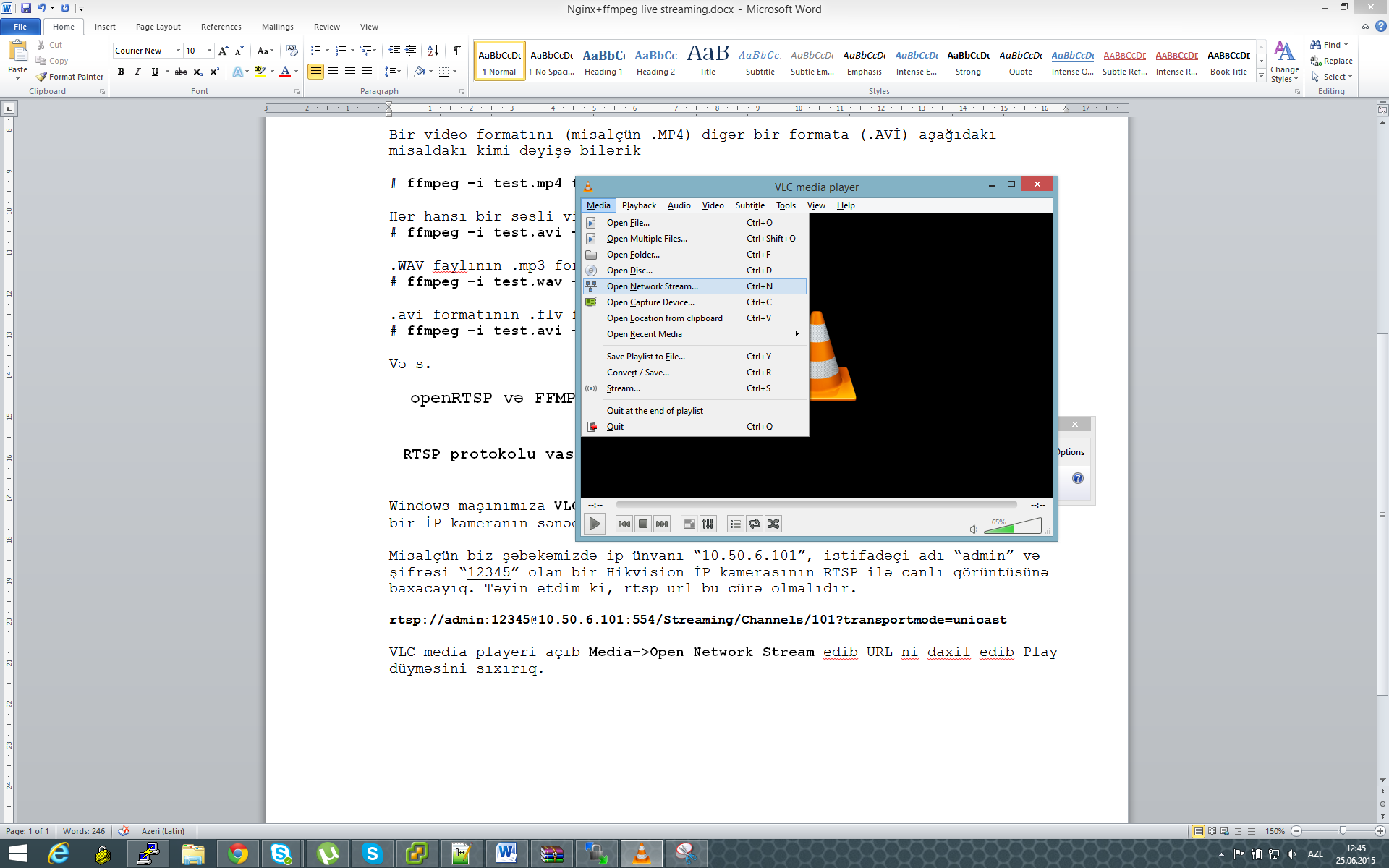This screenshot has height=868, width=1389.
Task: Select Convert / Save entry
Action: click(694, 373)
